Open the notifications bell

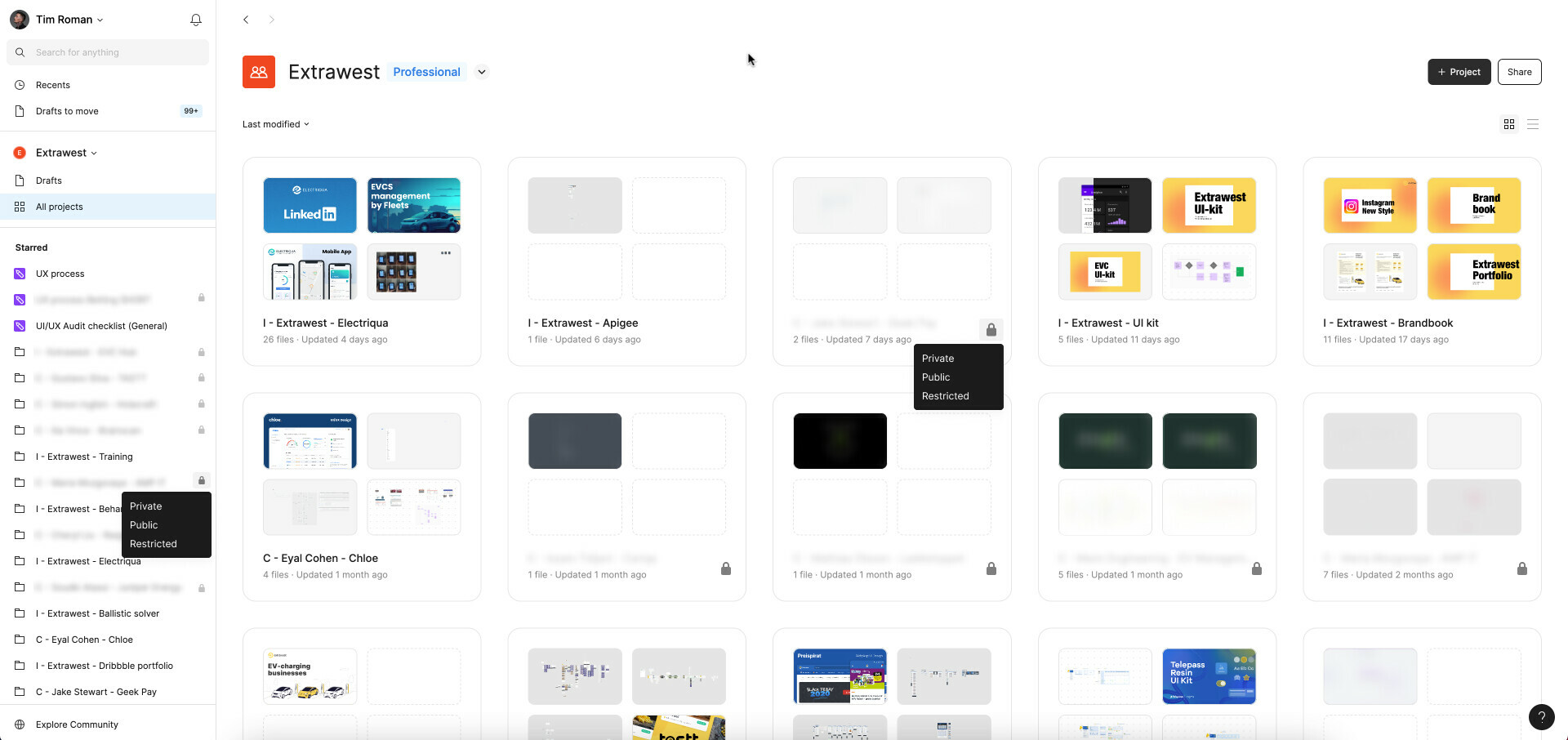click(196, 20)
